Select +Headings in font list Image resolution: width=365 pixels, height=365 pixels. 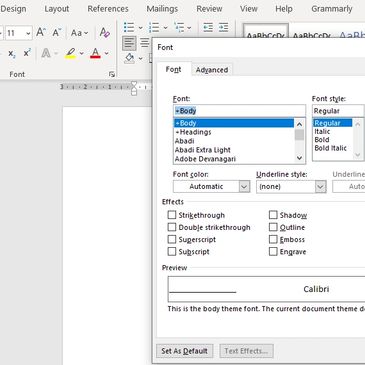pyautogui.click(x=234, y=132)
